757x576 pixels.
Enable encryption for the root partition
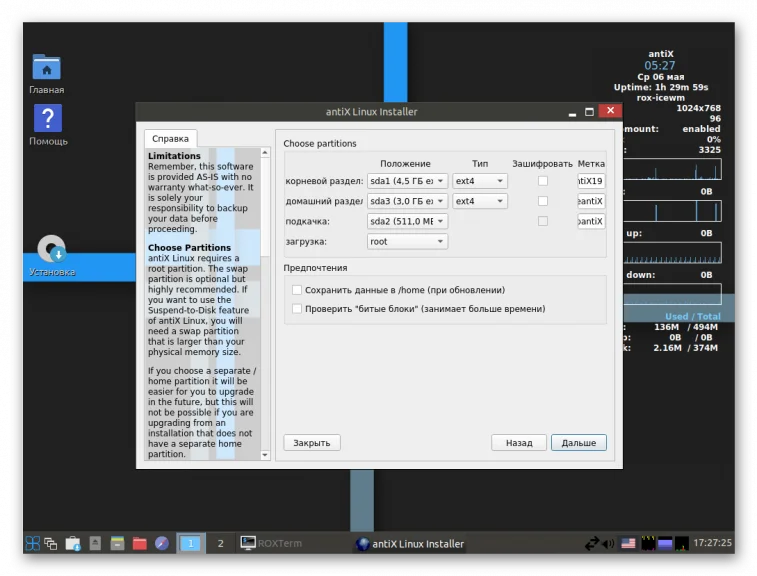coord(543,181)
